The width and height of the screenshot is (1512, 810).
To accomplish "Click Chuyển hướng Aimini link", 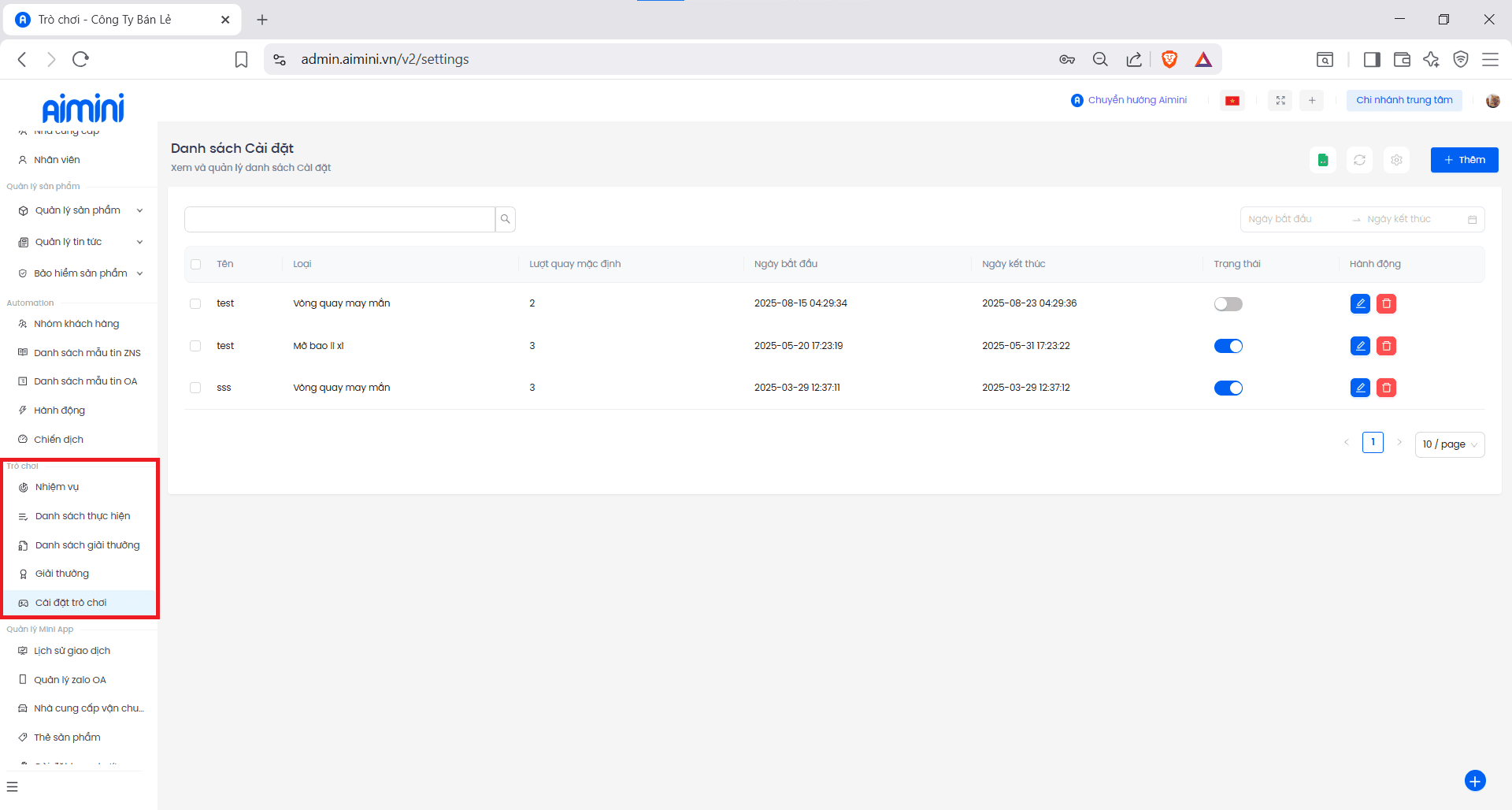I will (x=1129, y=100).
